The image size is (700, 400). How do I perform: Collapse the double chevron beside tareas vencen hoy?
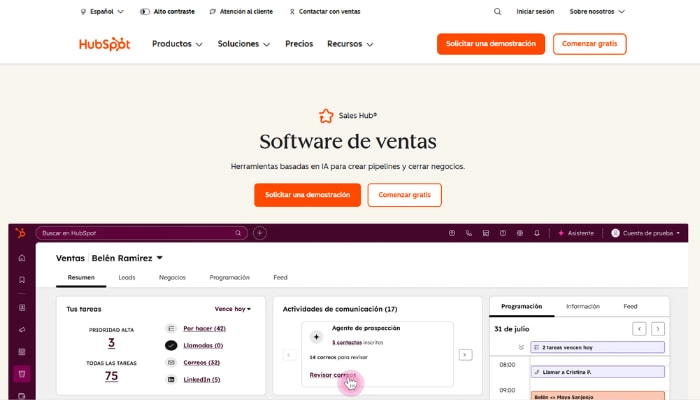[x=521, y=347]
